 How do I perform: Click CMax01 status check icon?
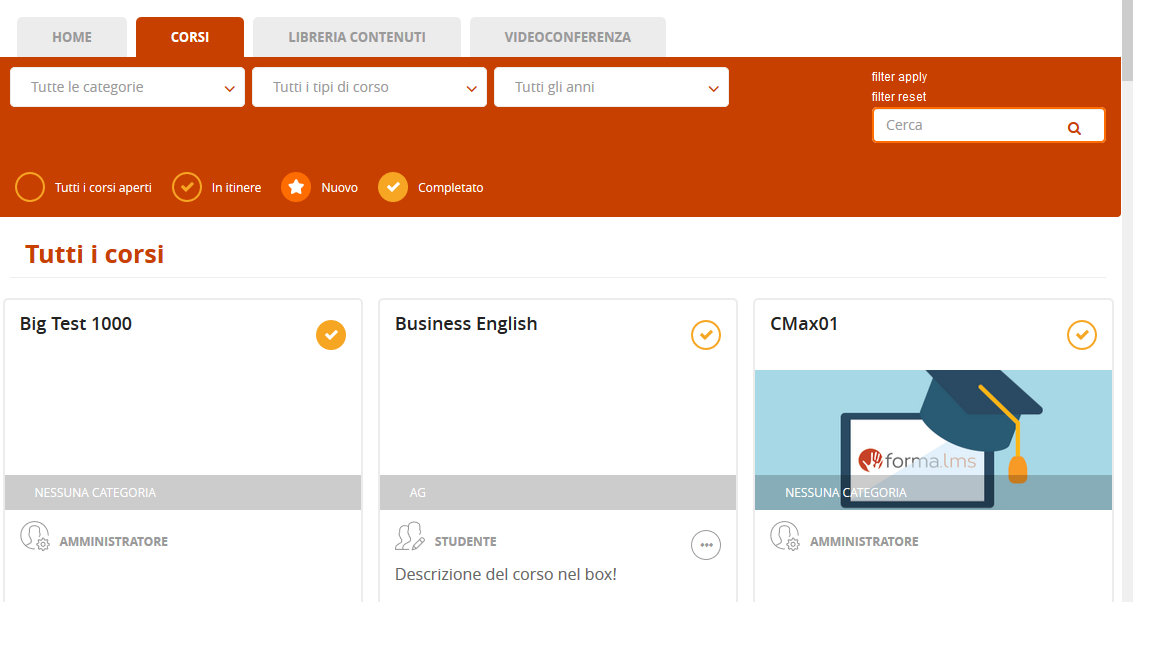click(1082, 335)
